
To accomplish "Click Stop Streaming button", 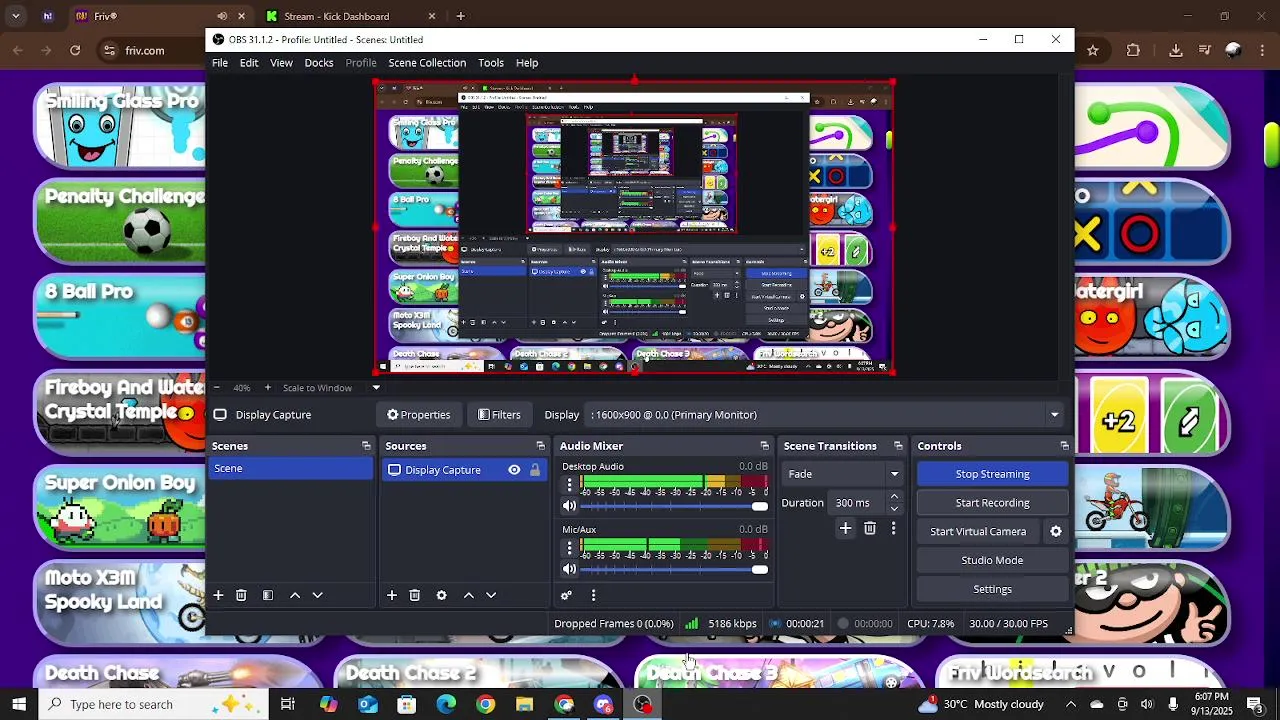I will pos(992,474).
